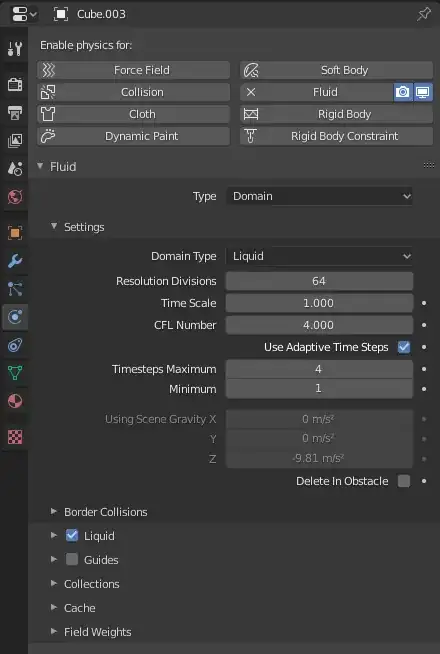This screenshot has width=440, height=654.
Task: Enable Rigid Body physics
Action: click(336, 114)
